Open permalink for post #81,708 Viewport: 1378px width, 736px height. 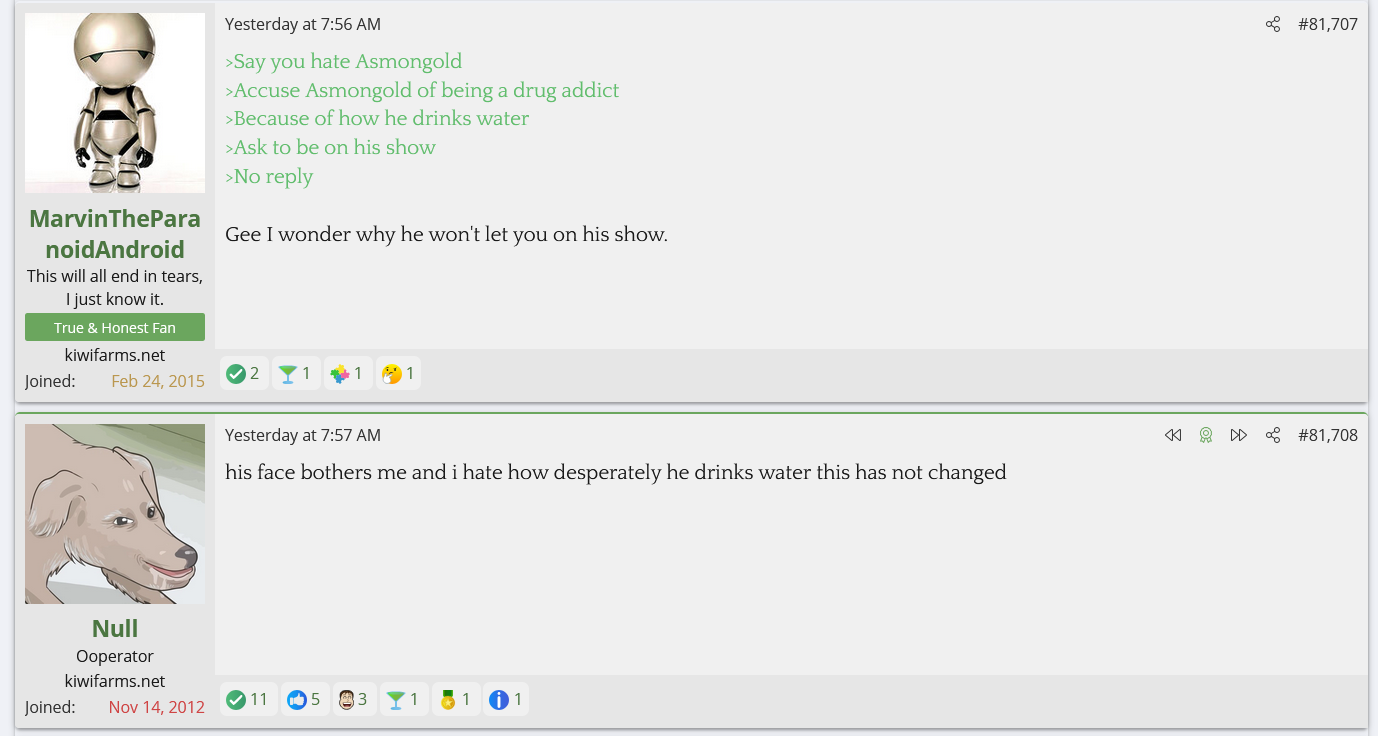pos(1327,435)
